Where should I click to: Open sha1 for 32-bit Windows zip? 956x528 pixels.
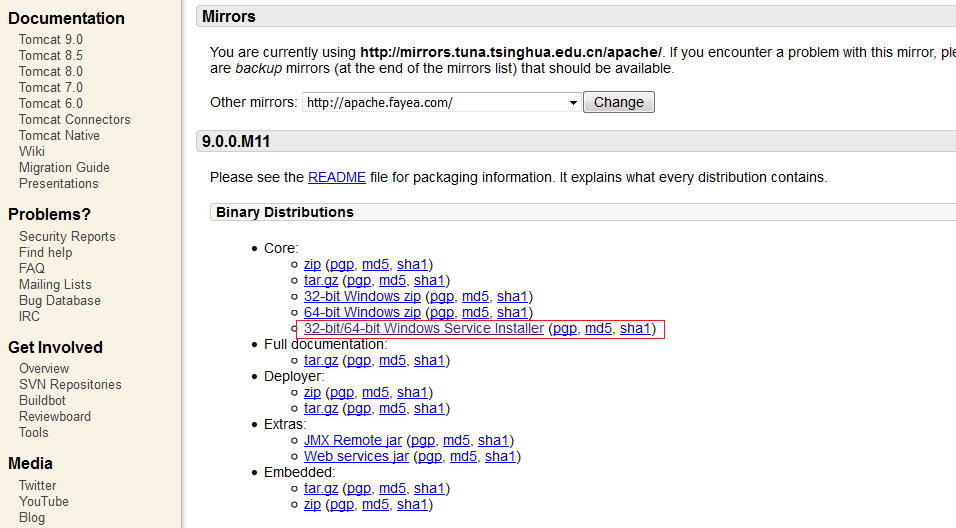512,296
